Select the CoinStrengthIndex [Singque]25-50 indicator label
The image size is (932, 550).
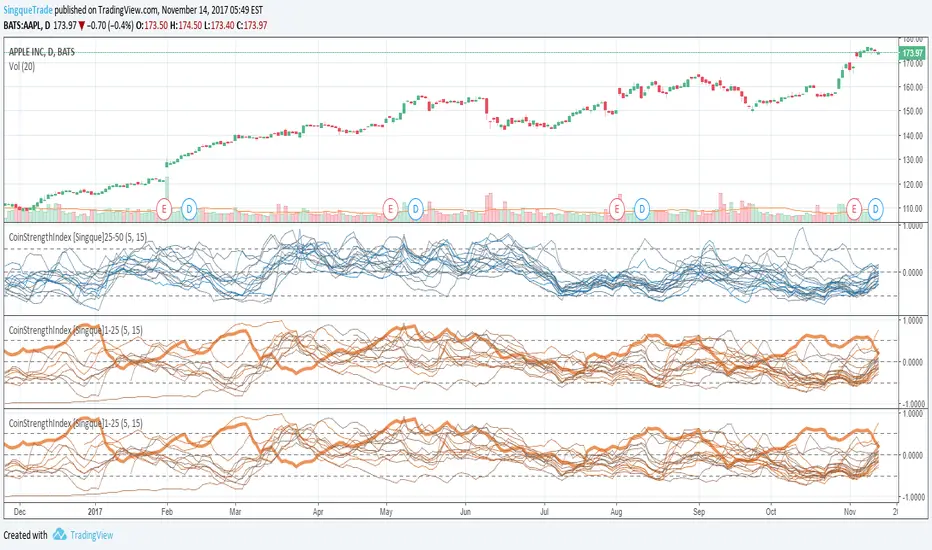pyautogui.click(x=77, y=237)
